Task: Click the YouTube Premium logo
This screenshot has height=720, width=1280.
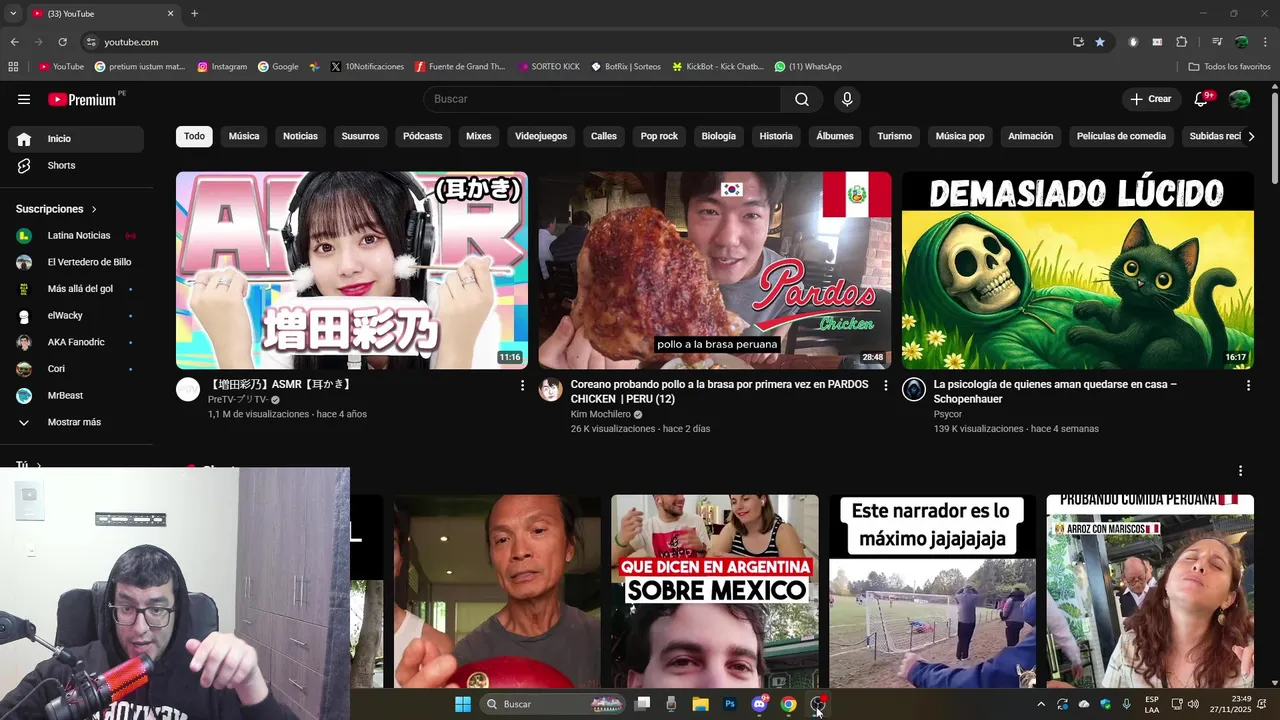Action: (x=82, y=99)
